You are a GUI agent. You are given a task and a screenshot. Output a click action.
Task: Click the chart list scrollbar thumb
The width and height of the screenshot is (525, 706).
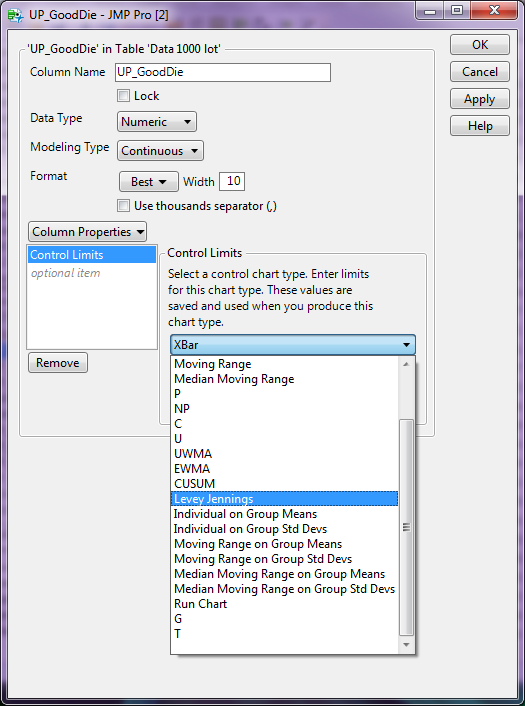406,527
